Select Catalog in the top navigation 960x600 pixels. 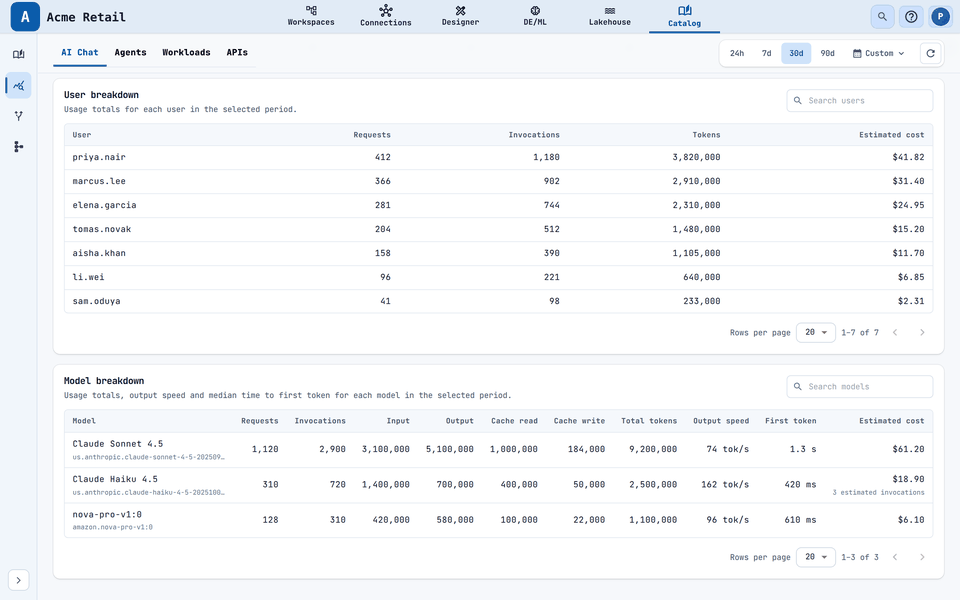(684, 17)
